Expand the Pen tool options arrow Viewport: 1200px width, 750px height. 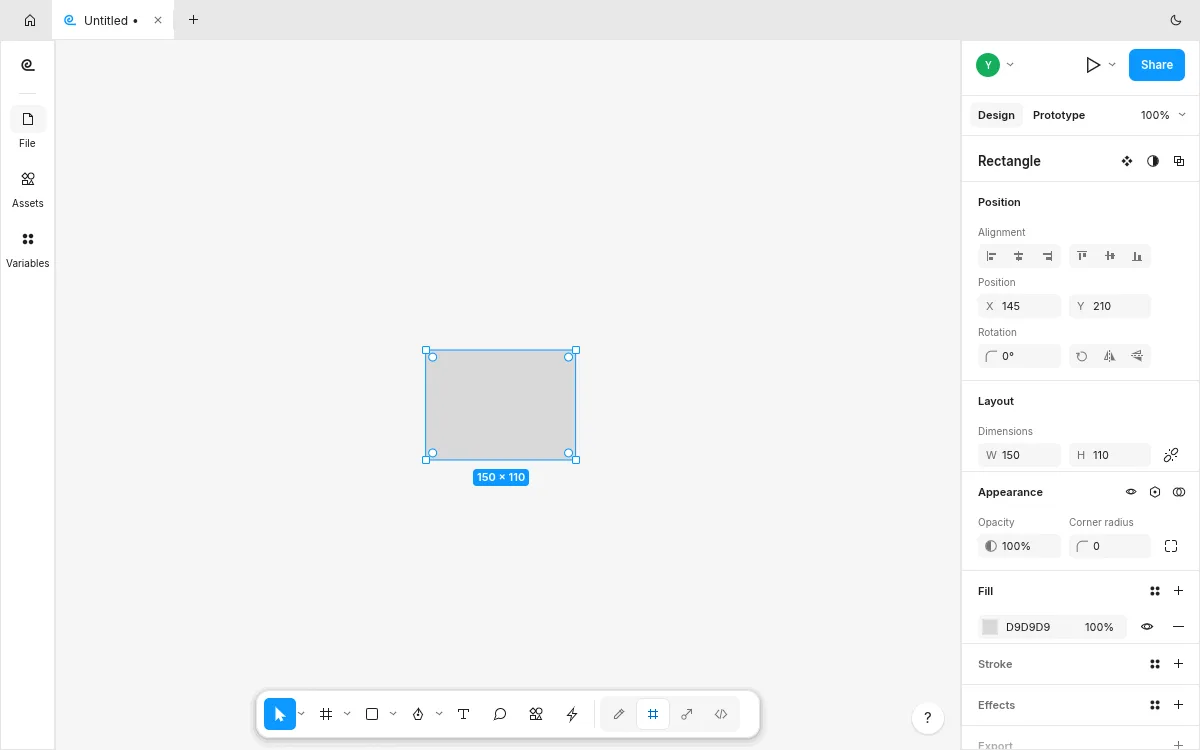tap(439, 714)
